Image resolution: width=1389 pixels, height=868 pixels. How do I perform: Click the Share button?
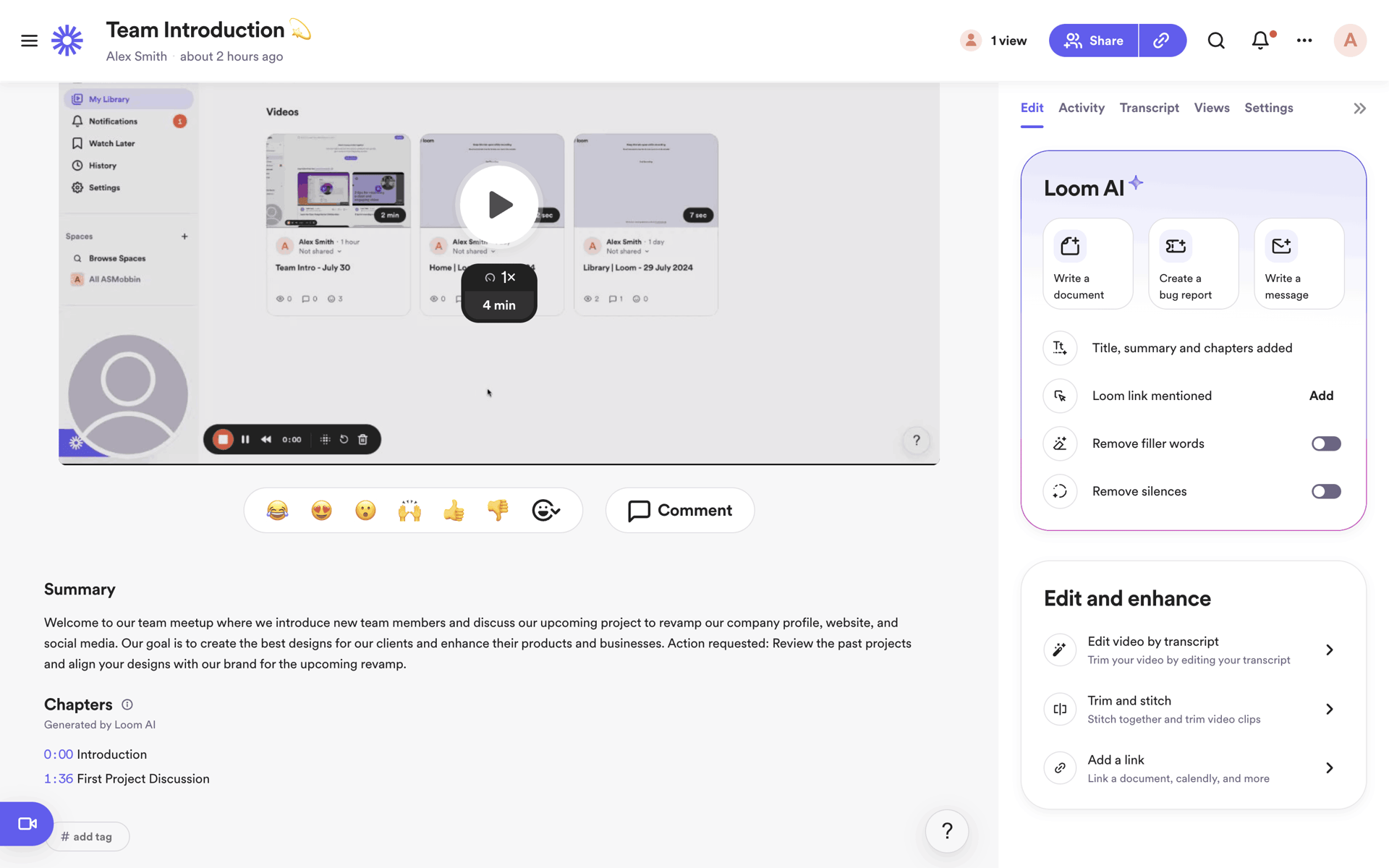pyautogui.click(x=1093, y=41)
